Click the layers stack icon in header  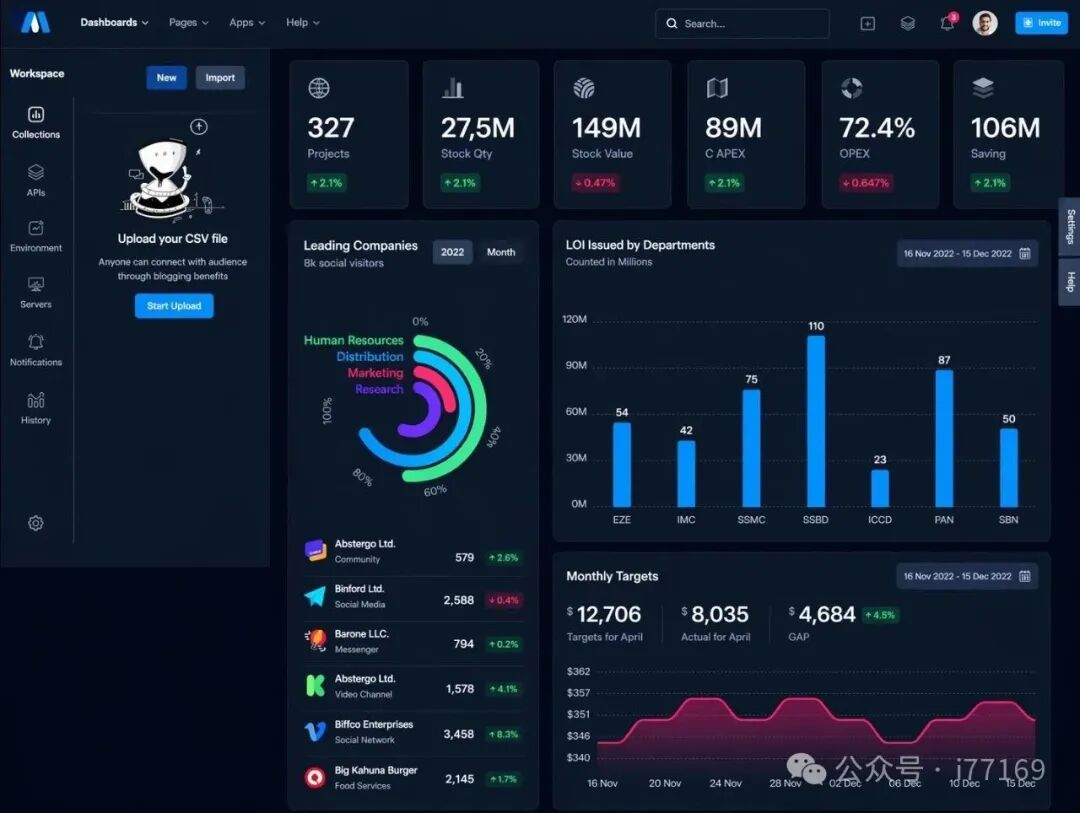click(907, 23)
